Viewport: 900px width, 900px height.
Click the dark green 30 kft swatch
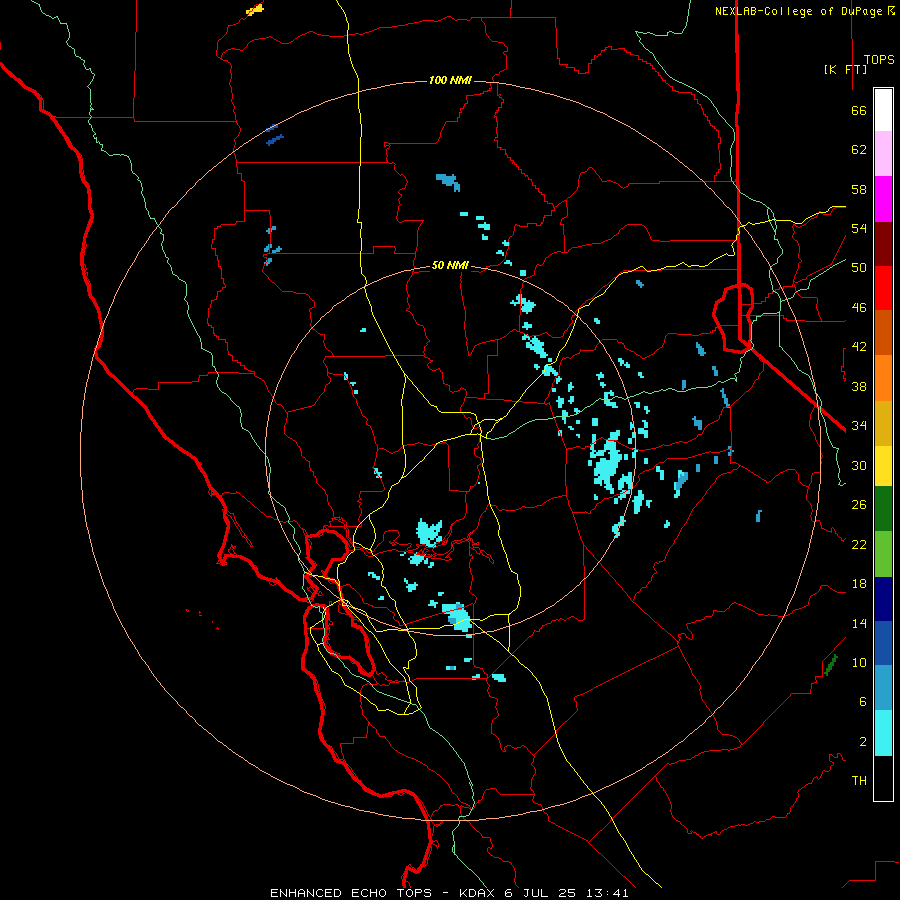click(x=883, y=509)
